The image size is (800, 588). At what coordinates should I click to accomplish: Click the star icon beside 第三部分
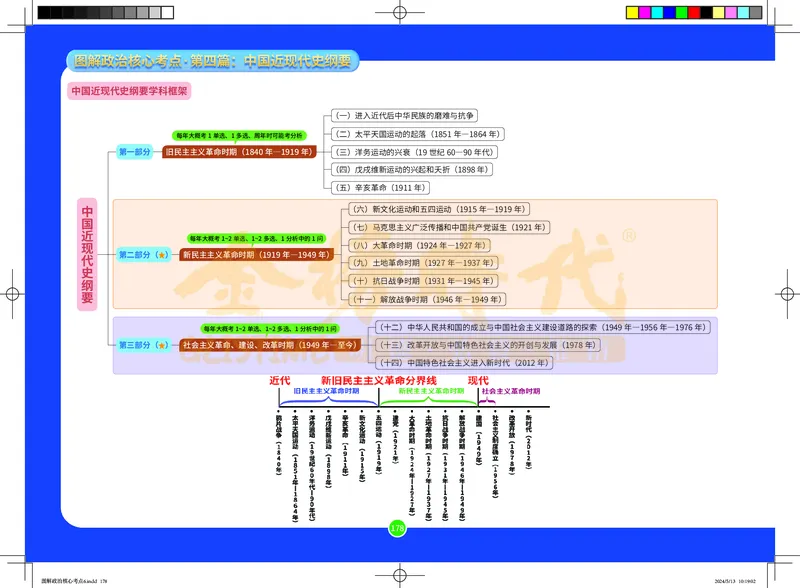pos(163,345)
